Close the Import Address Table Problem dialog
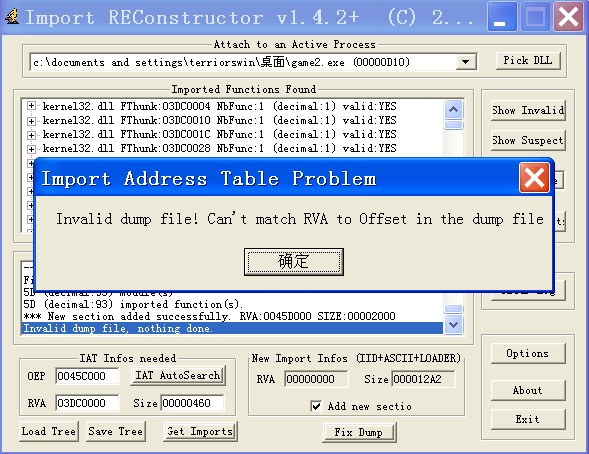589x454 pixels. (534, 178)
